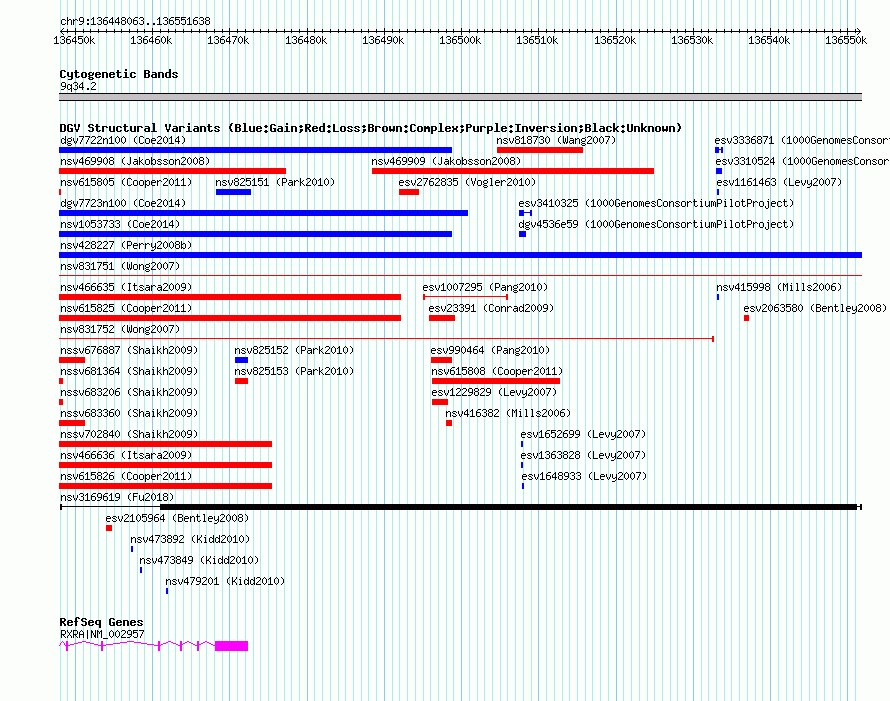Open nsv3169619 (Fu2018) variant
This screenshot has height=701, width=890.
pos(117,497)
